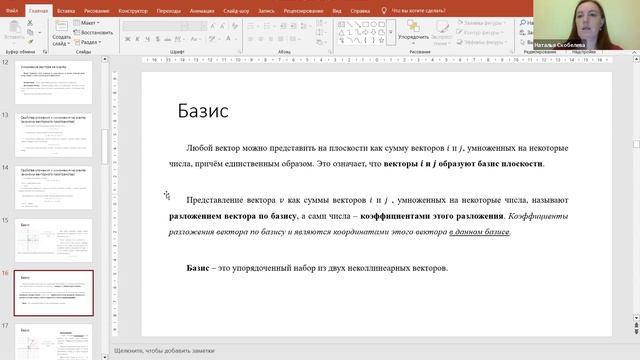
Task: Expand the shapes gallery More arrow
Action: [x=391, y=32]
